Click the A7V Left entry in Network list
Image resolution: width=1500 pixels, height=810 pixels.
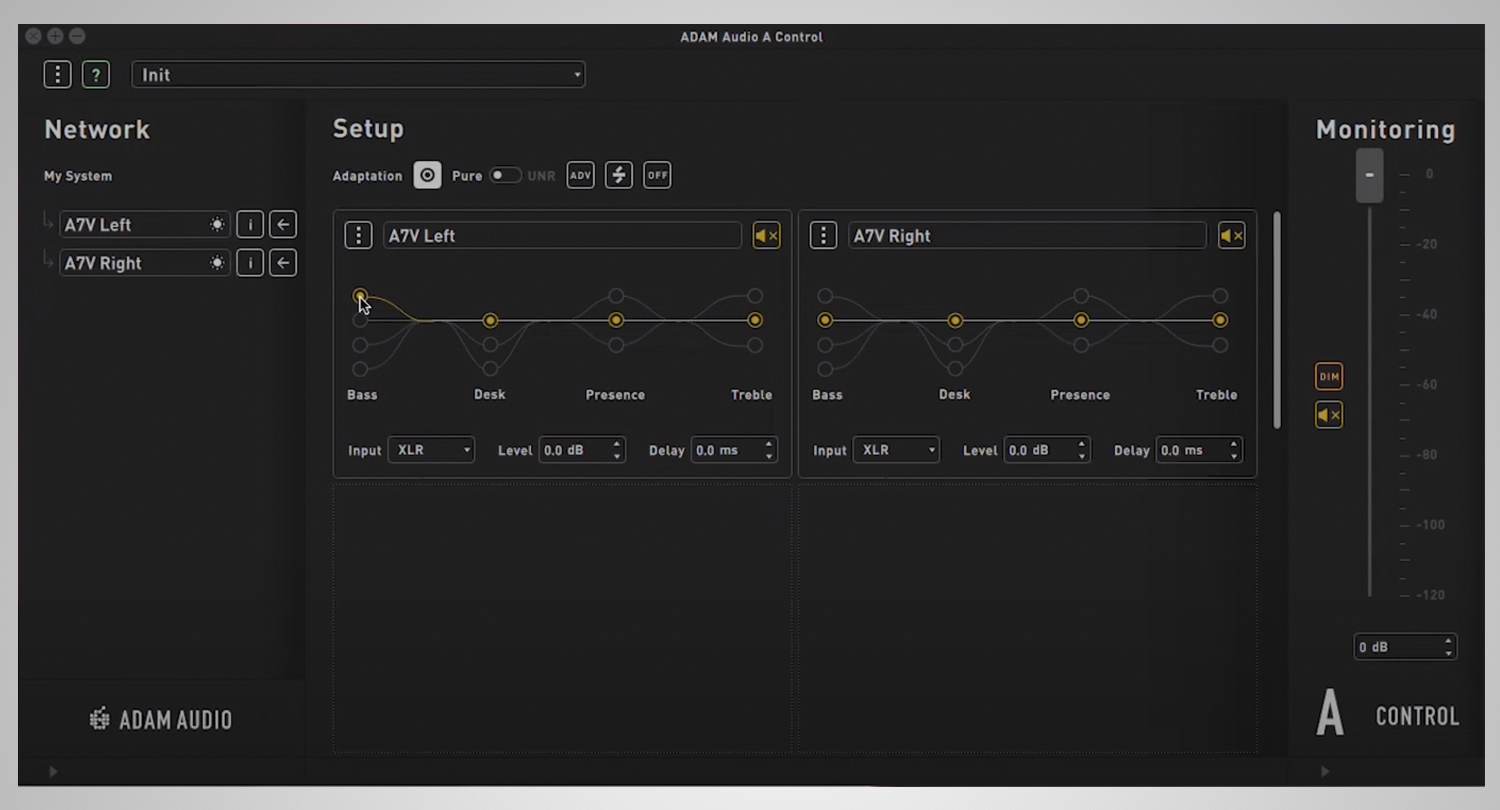click(145, 225)
